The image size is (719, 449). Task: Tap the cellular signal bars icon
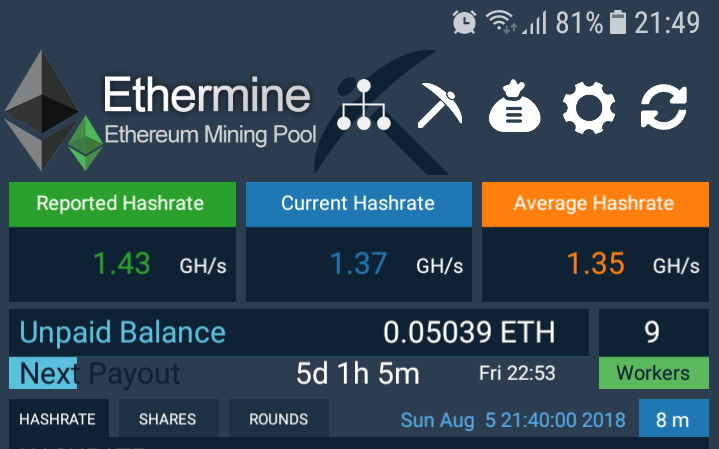pos(535,22)
